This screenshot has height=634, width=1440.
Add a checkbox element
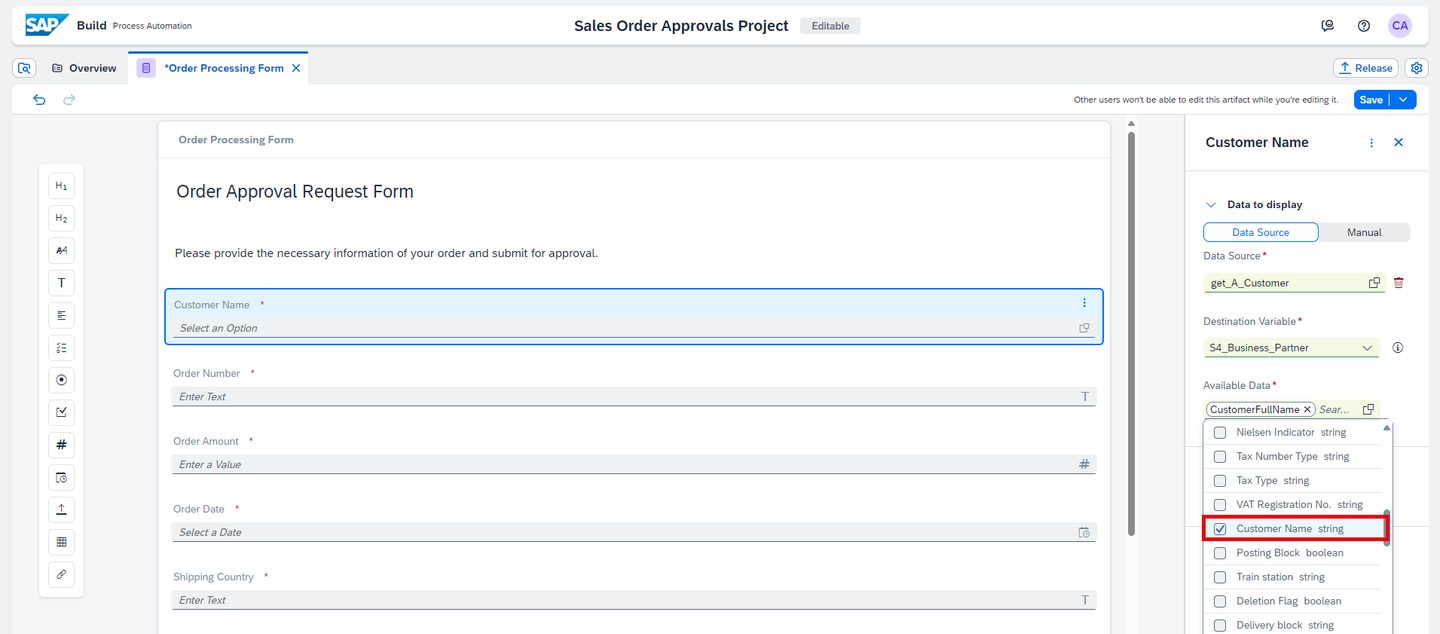(61, 412)
